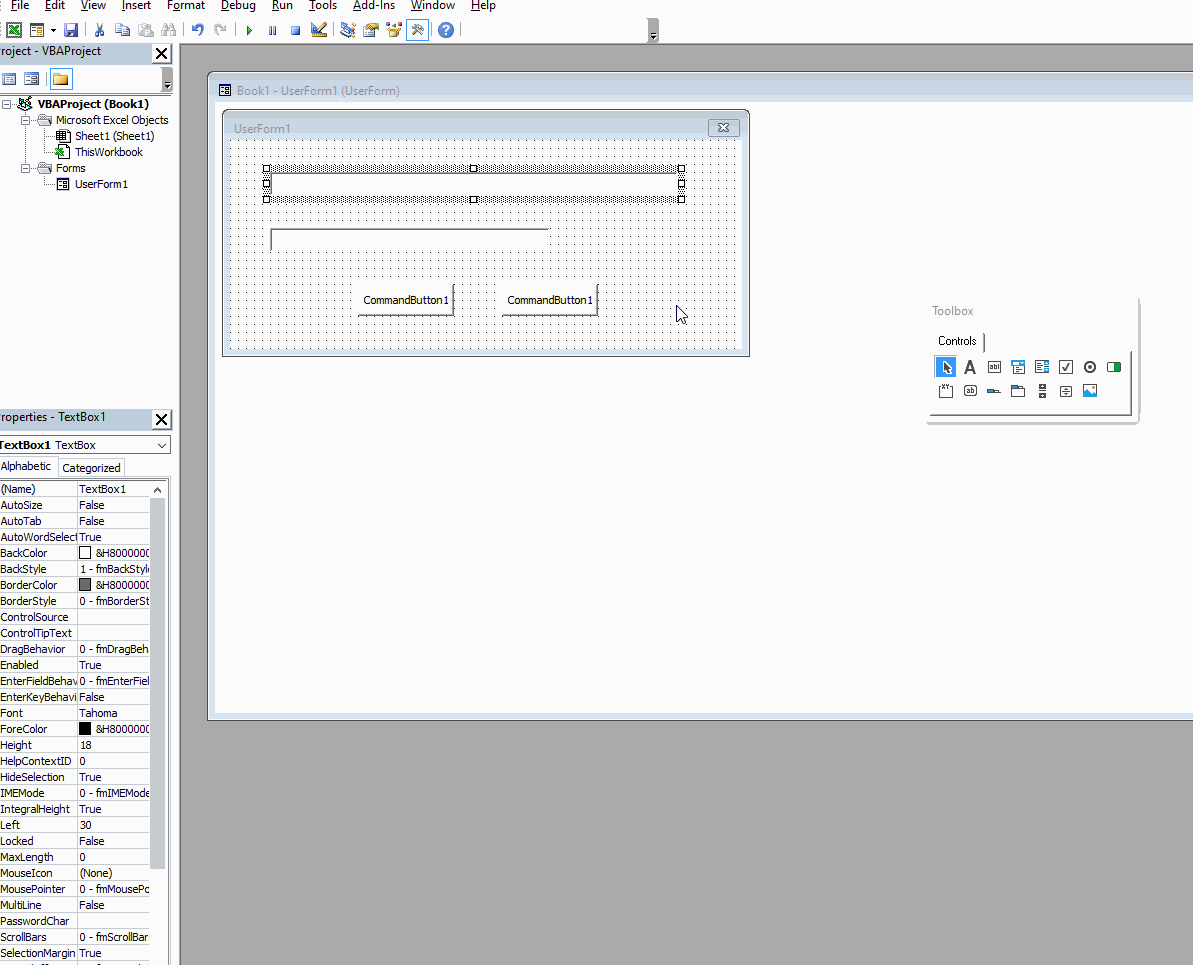Open Find with the binoculars icon

pyautogui.click(x=169, y=30)
